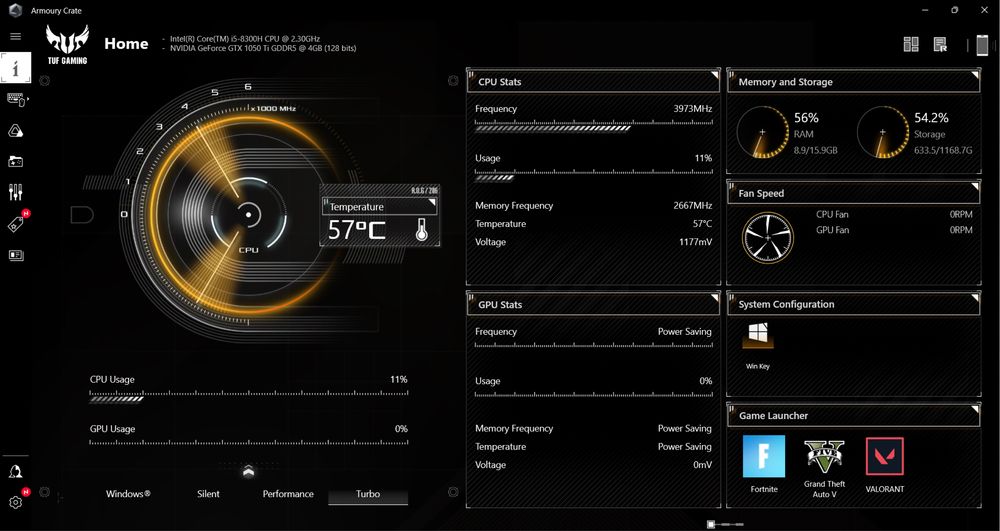Expand the mode panel with up chevron
This screenshot has height=531, width=1000.
249,472
